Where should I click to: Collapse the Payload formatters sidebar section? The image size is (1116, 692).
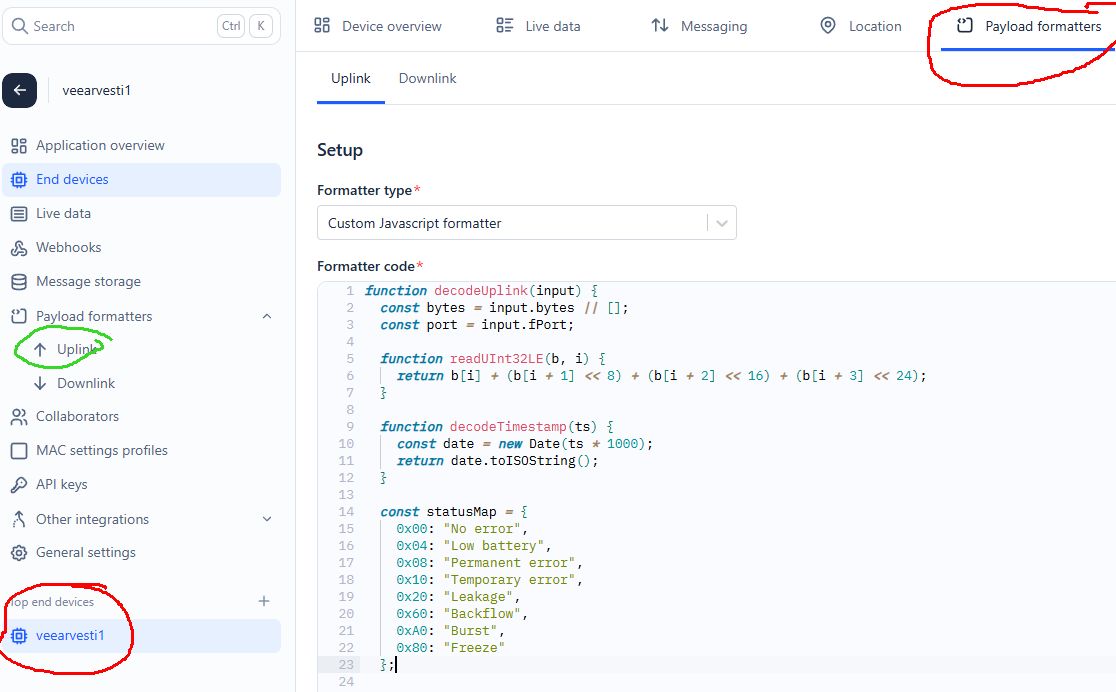(266, 316)
